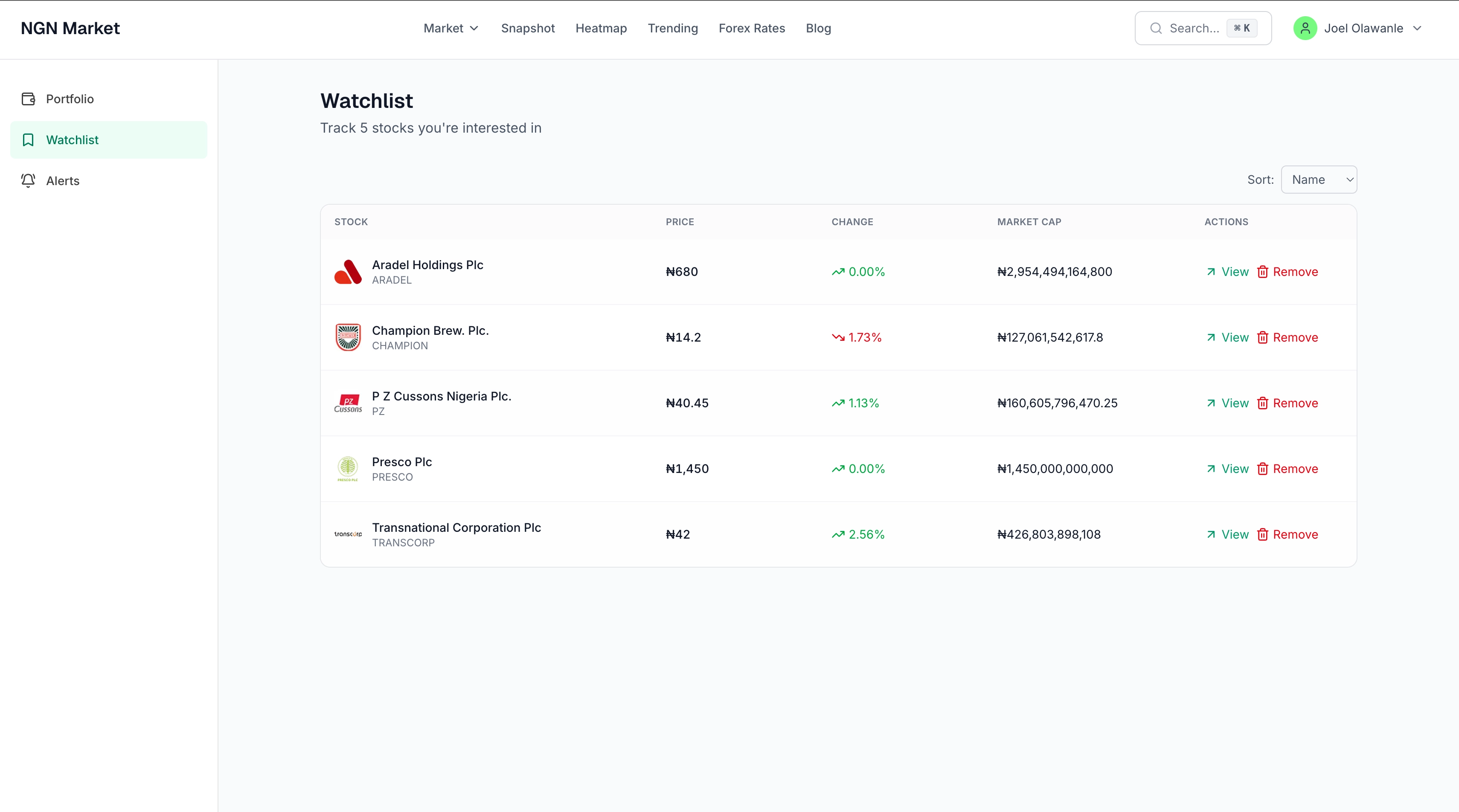Click the search magnifier icon
The width and height of the screenshot is (1459, 812).
tap(1156, 28)
